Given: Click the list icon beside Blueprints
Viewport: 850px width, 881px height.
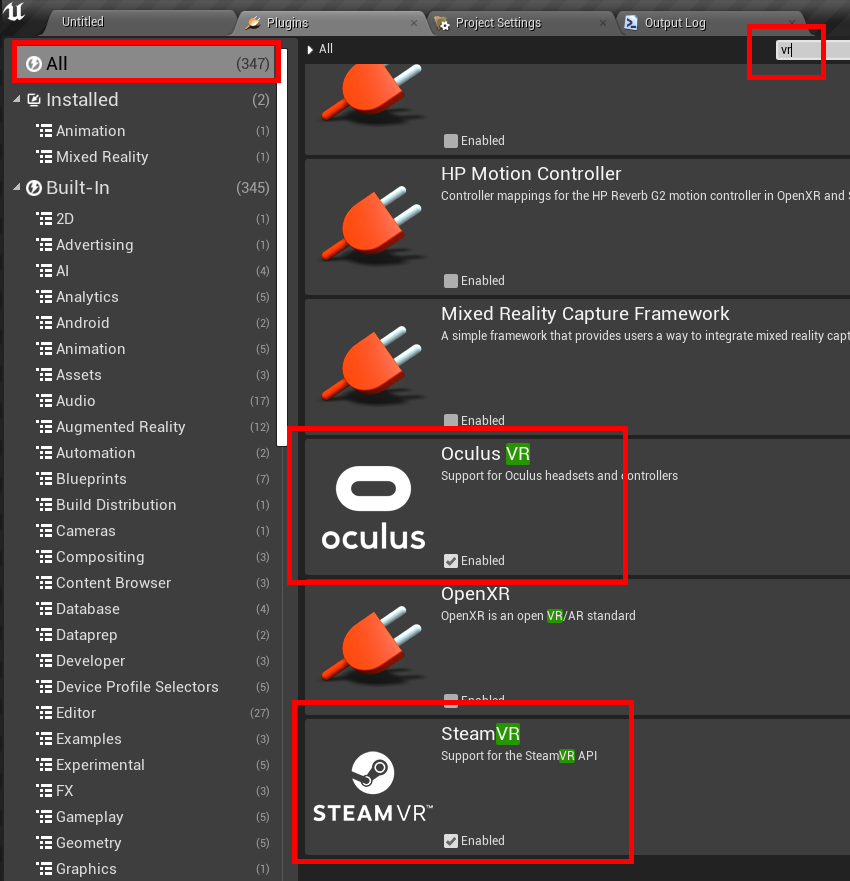Looking at the screenshot, I should pyautogui.click(x=44, y=479).
